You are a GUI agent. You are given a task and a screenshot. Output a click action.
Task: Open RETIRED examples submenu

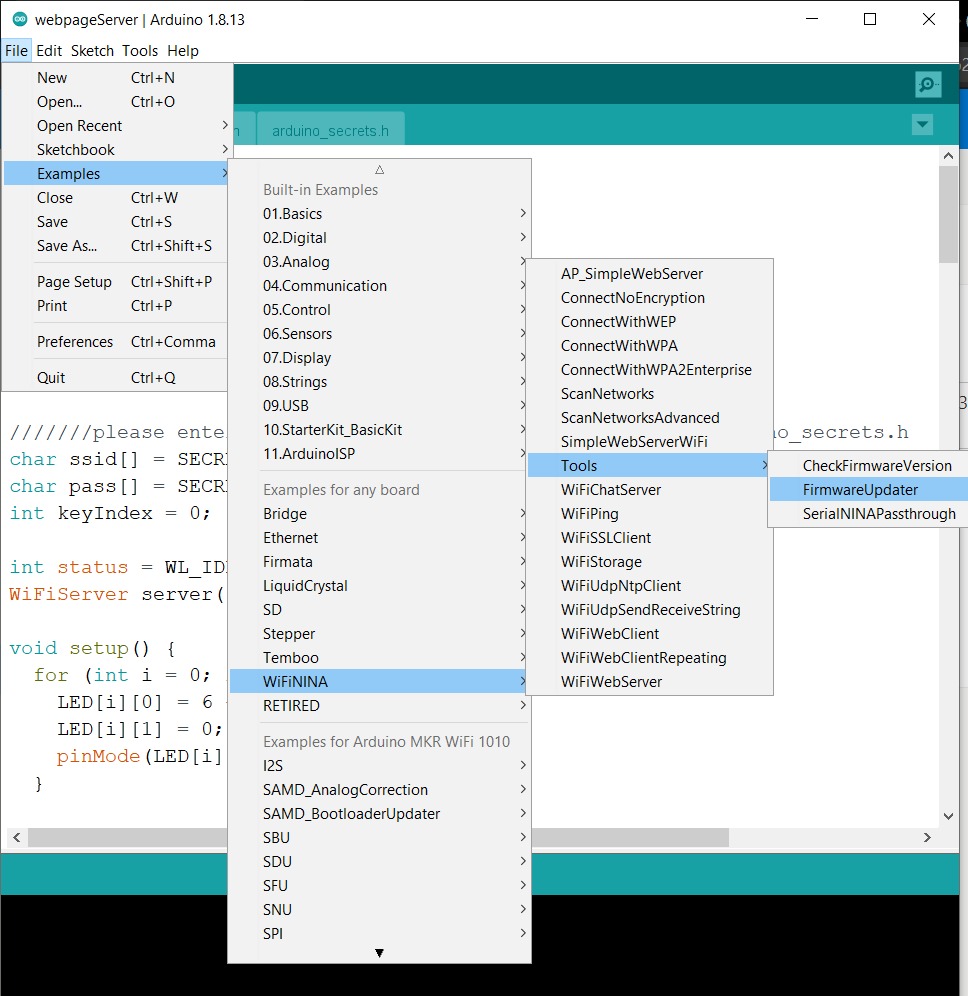pyautogui.click(x=379, y=706)
